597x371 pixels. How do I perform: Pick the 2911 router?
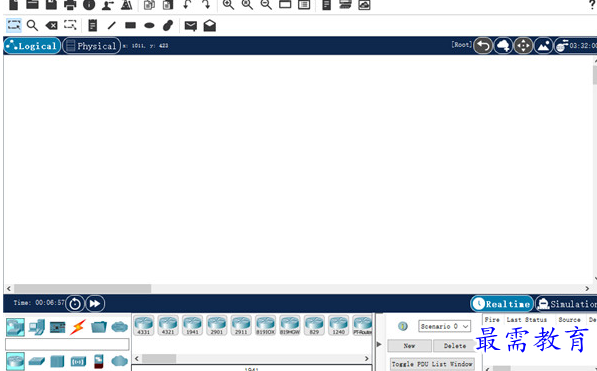click(241, 325)
